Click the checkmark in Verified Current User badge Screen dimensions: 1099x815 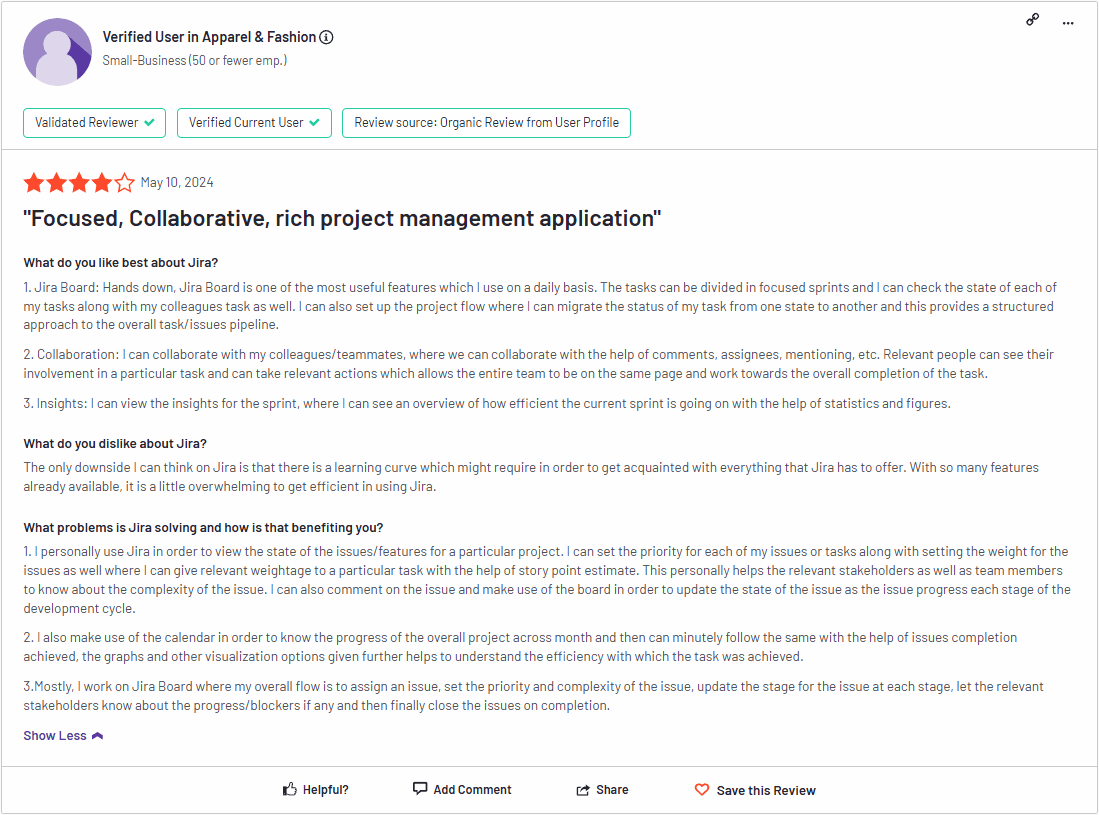[314, 123]
